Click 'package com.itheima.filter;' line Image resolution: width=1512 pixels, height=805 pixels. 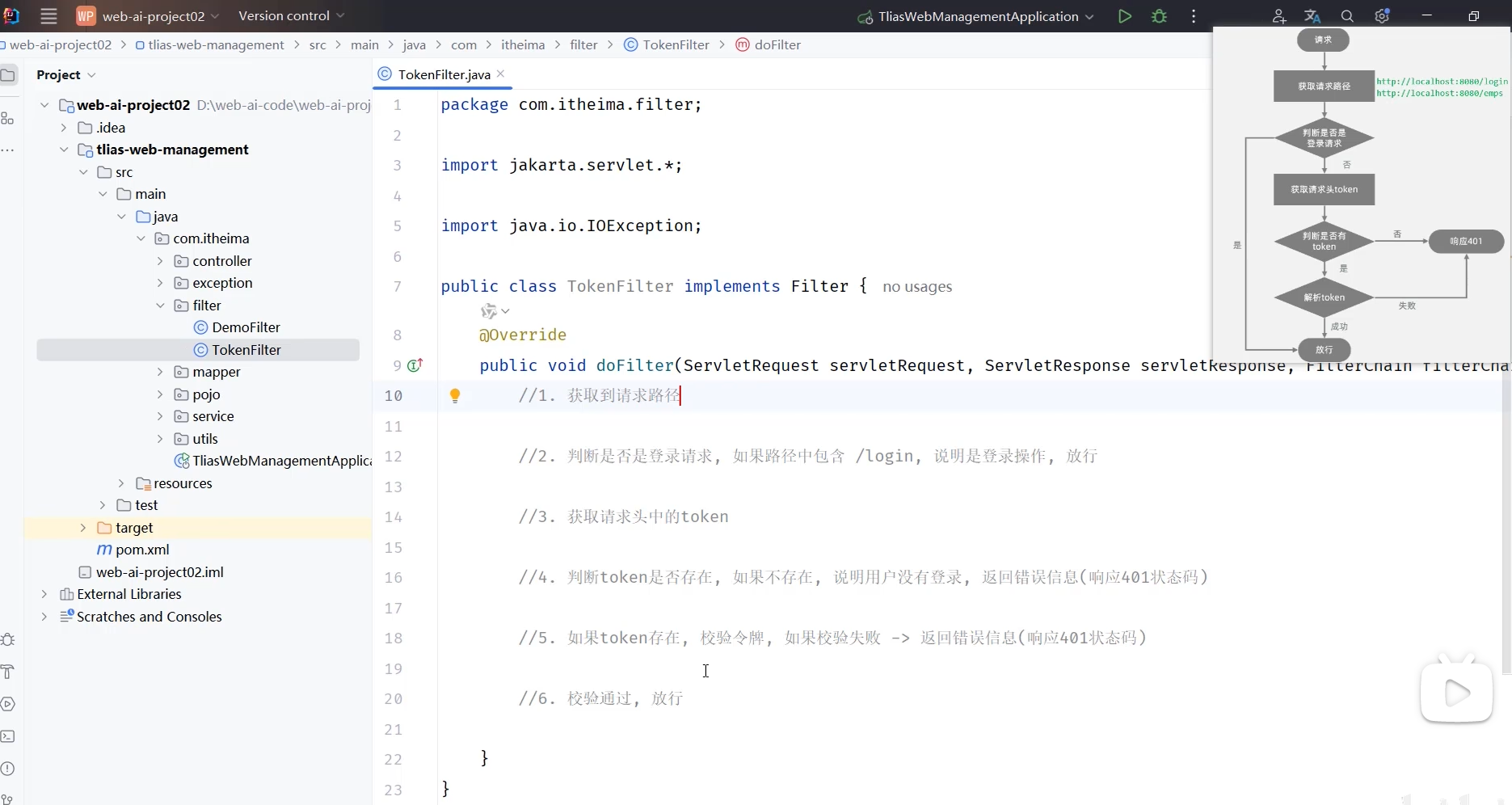(x=571, y=104)
